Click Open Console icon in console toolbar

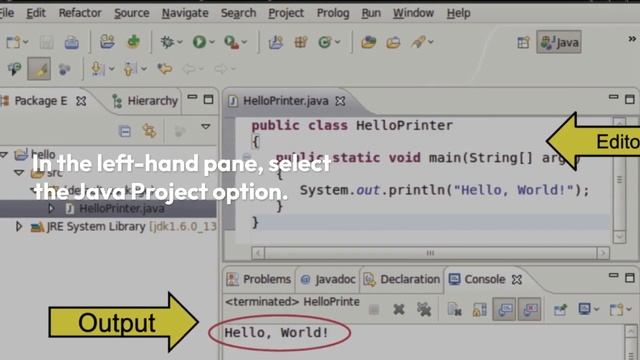(x=615, y=309)
